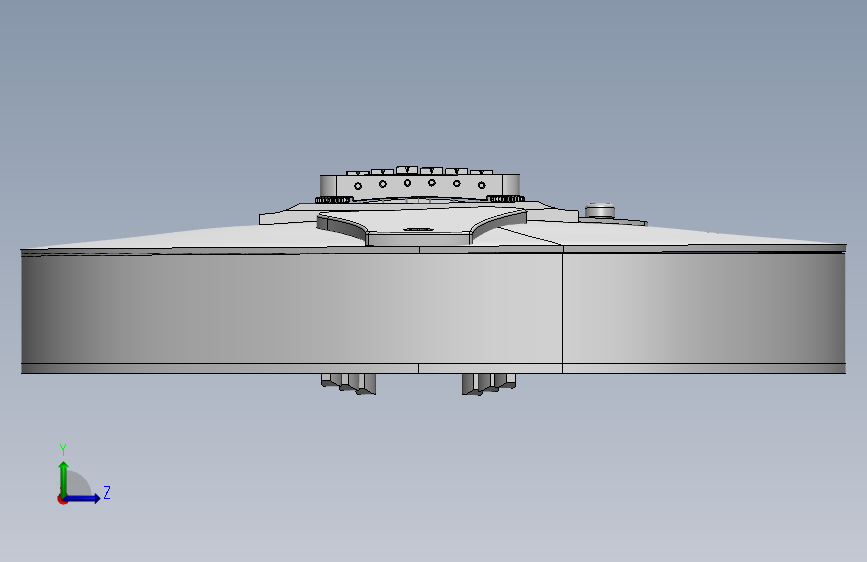Click the "Z" axis label
The width and height of the screenshot is (867, 562).
pos(107,492)
